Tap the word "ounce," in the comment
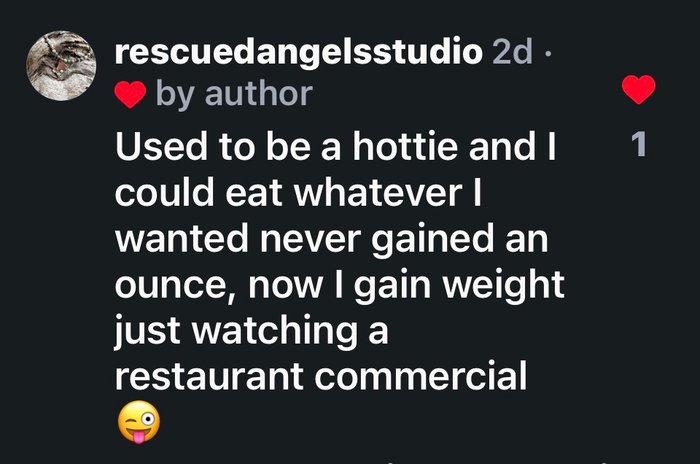Image resolution: width=700 pixels, height=464 pixels. [x=176, y=288]
